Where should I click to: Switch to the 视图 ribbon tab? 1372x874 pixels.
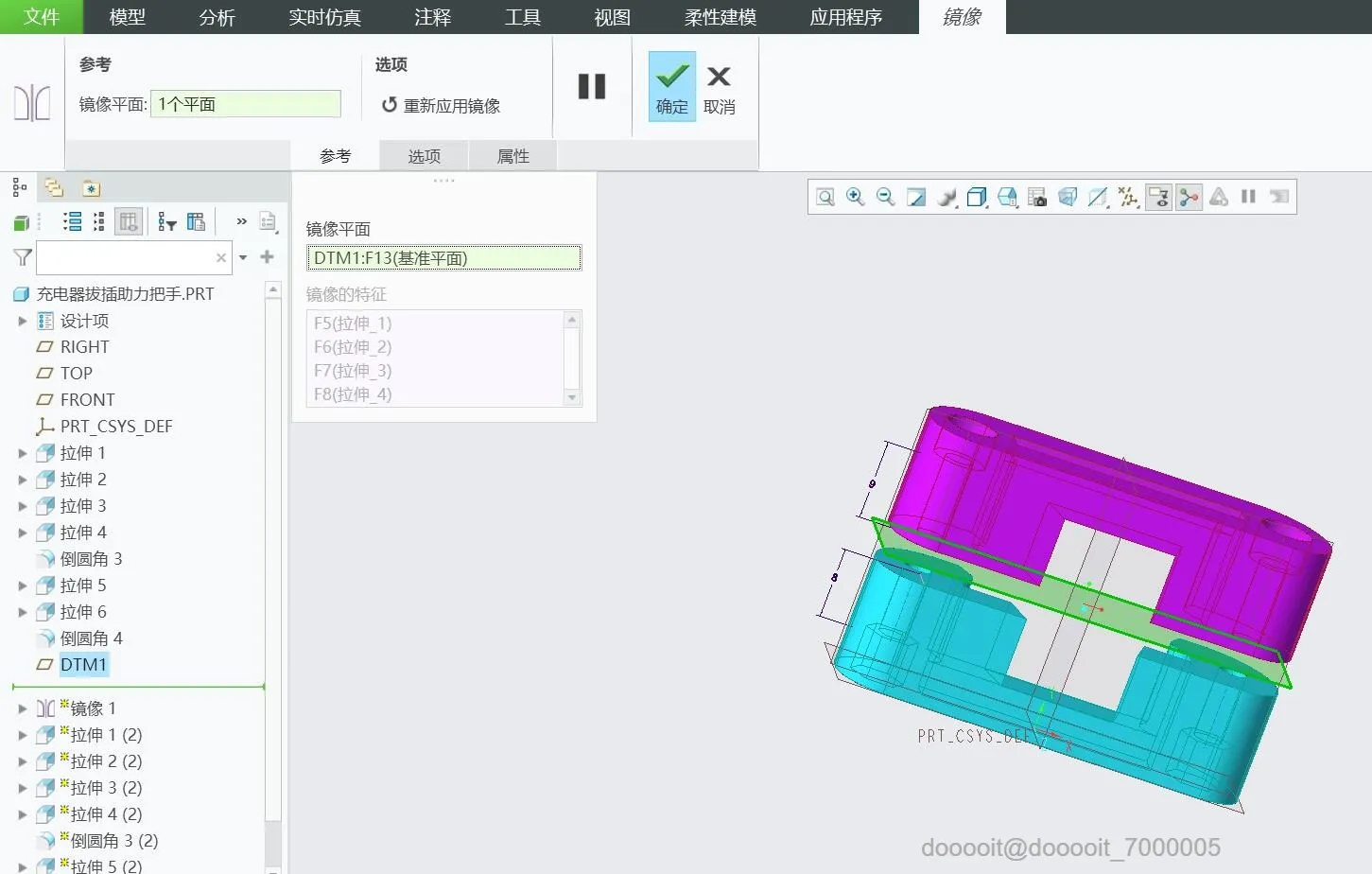click(x=613, y=17)
